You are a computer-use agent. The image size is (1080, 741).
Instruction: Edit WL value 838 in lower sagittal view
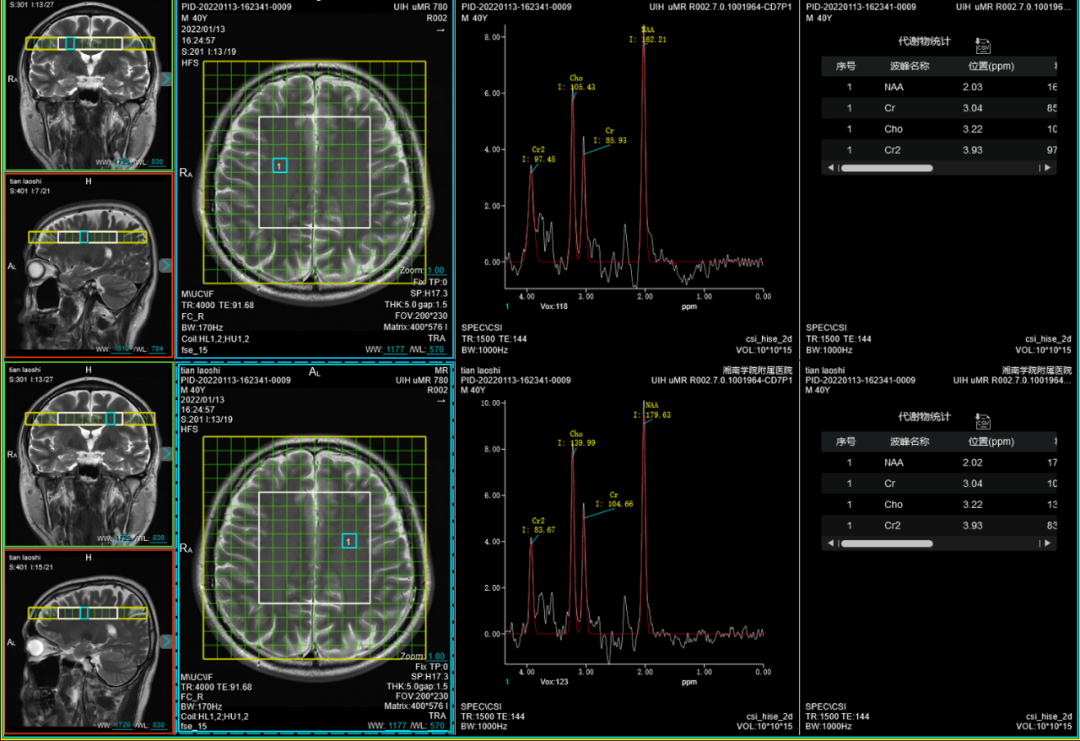click(158, 725)
